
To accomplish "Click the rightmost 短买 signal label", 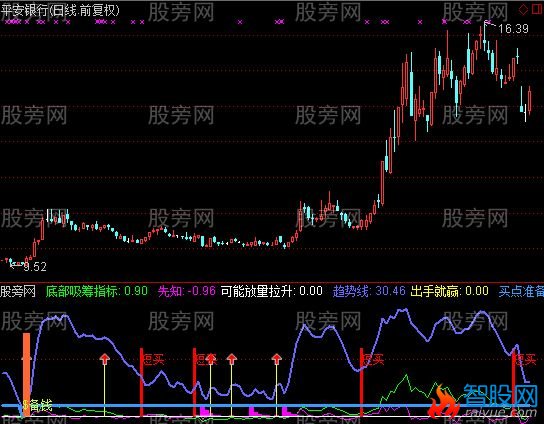I will 526,360.
